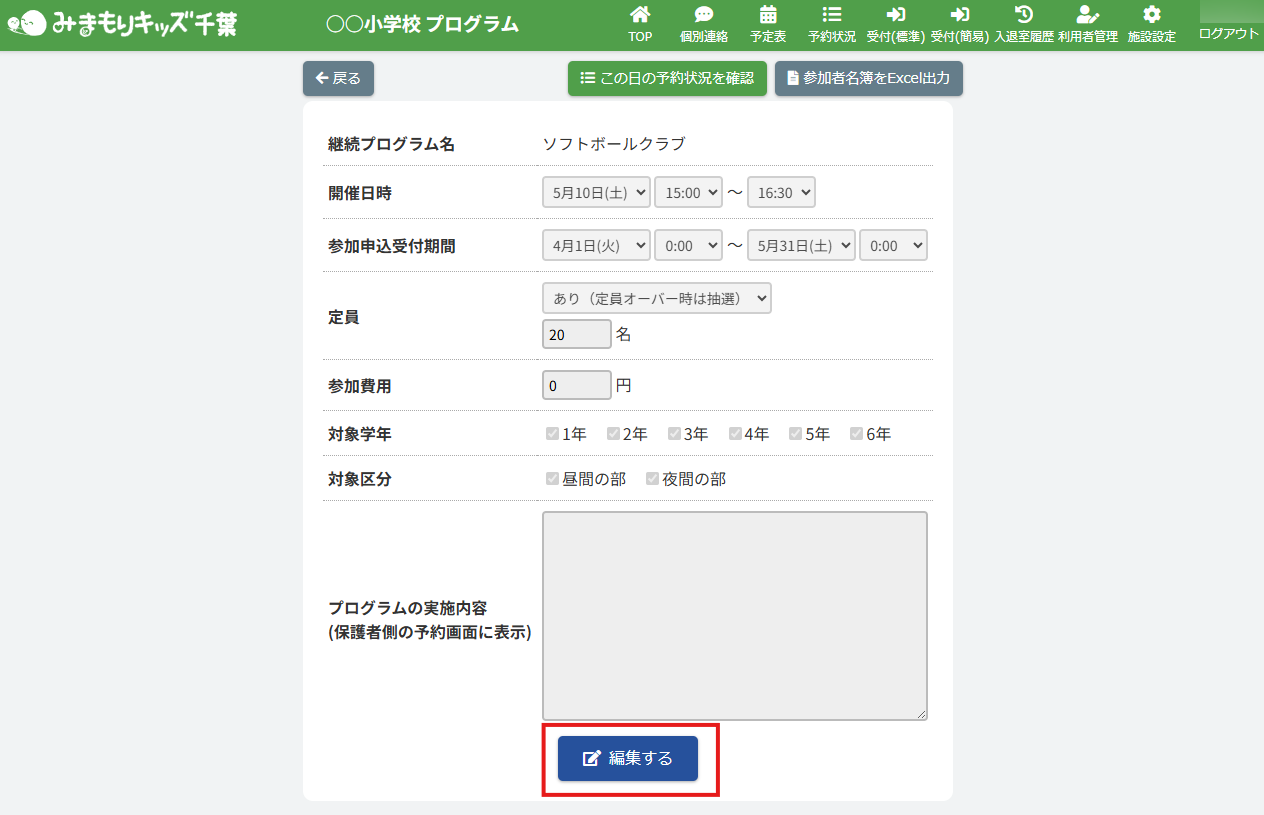Open 利用者管理 user edit icon
1264x815 pixels.
click(1087, 15)
